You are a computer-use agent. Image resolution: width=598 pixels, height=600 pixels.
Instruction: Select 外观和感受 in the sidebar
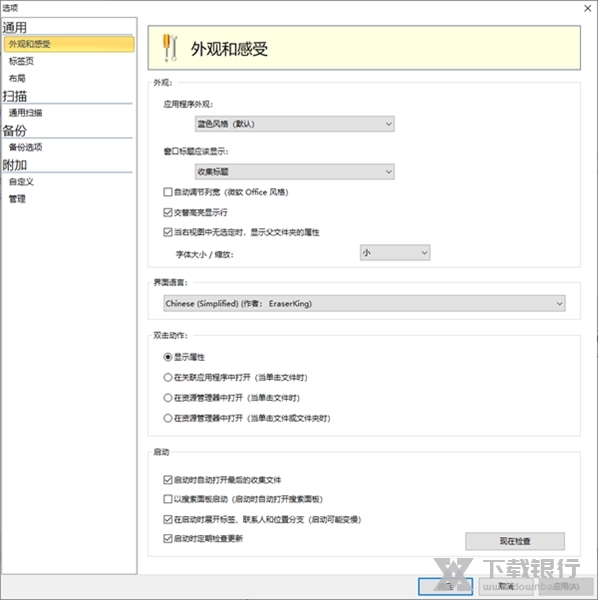click(x=69, y=44)
